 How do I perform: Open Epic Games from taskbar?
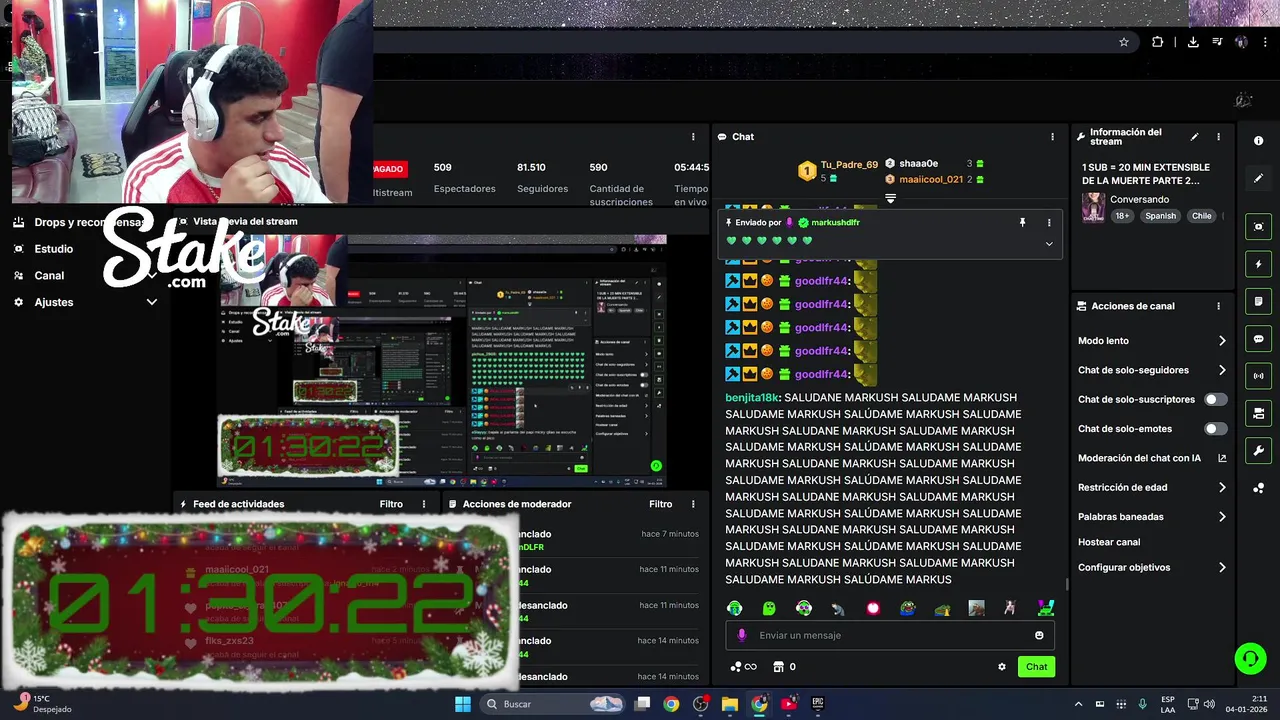pos(817,704)
